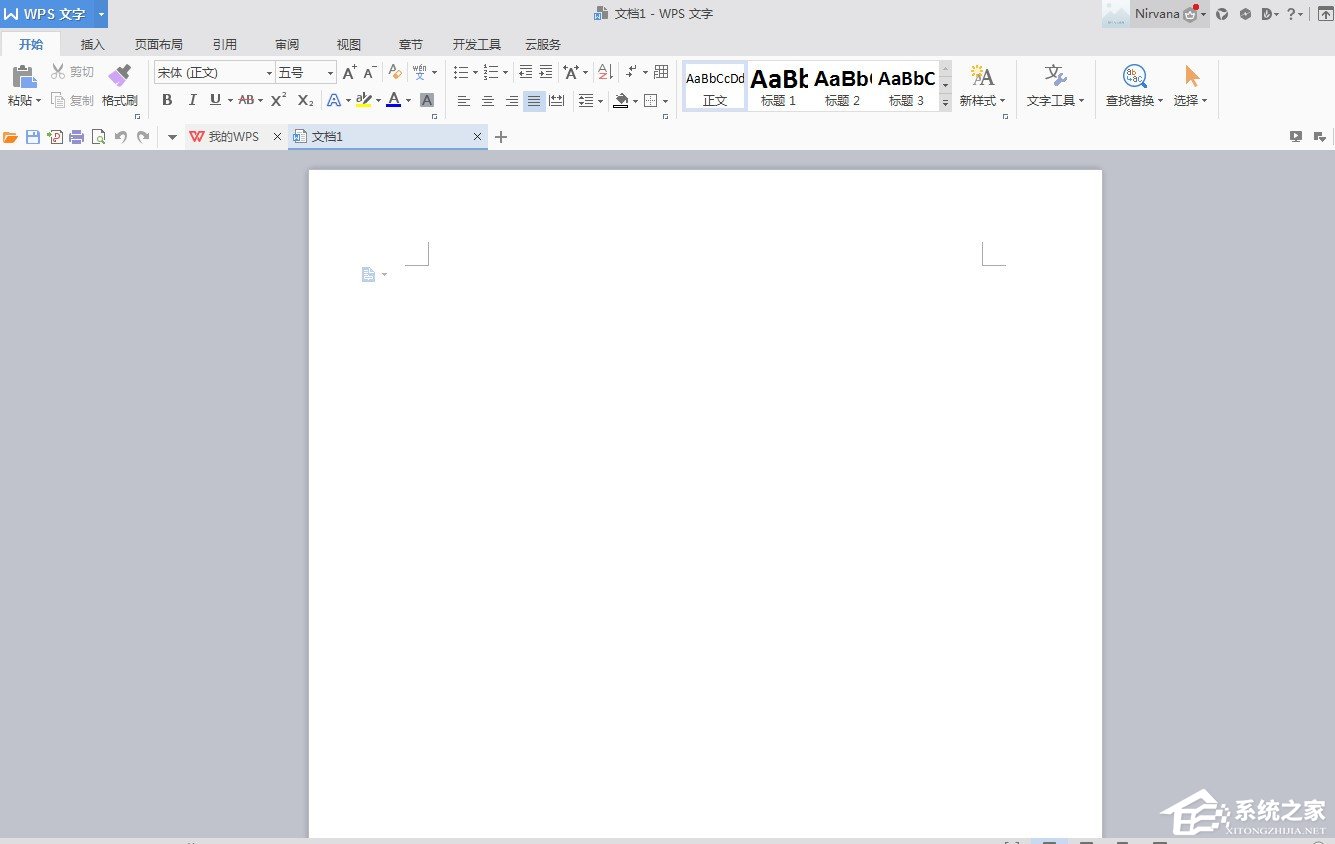Click the Text Tools (文字工具) icon
1335x844 pixels.
[x=1055, y=76]
